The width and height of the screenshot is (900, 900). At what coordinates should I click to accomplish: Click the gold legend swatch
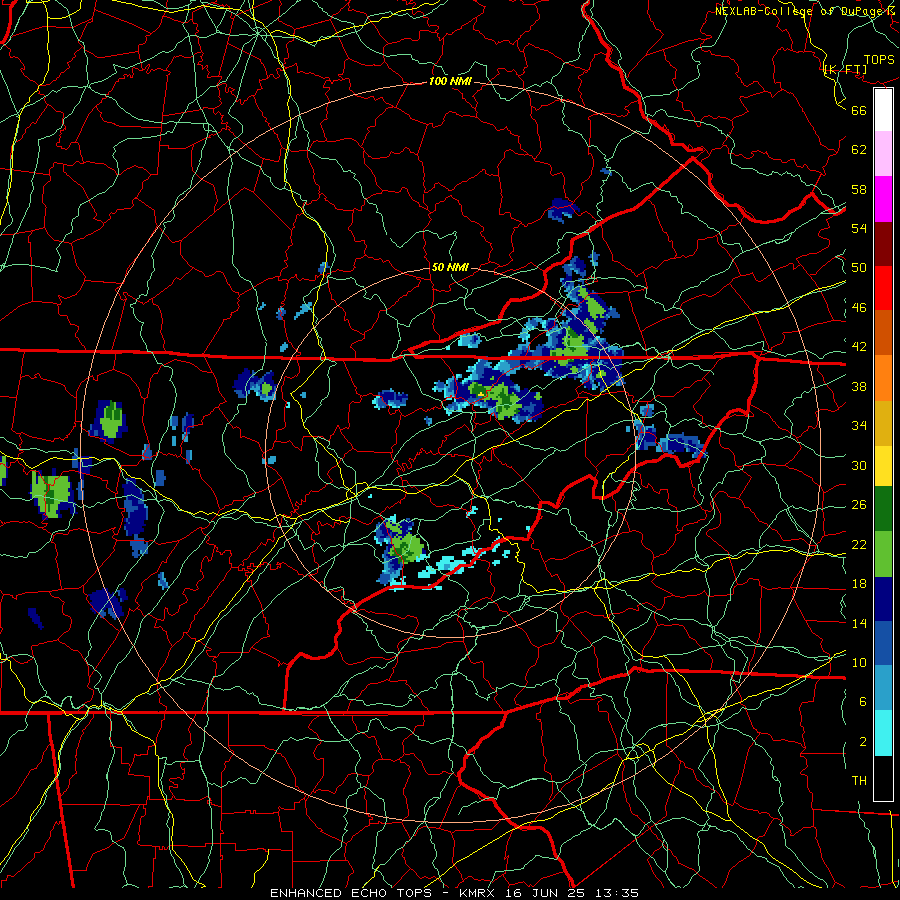(x=883, y=423)
